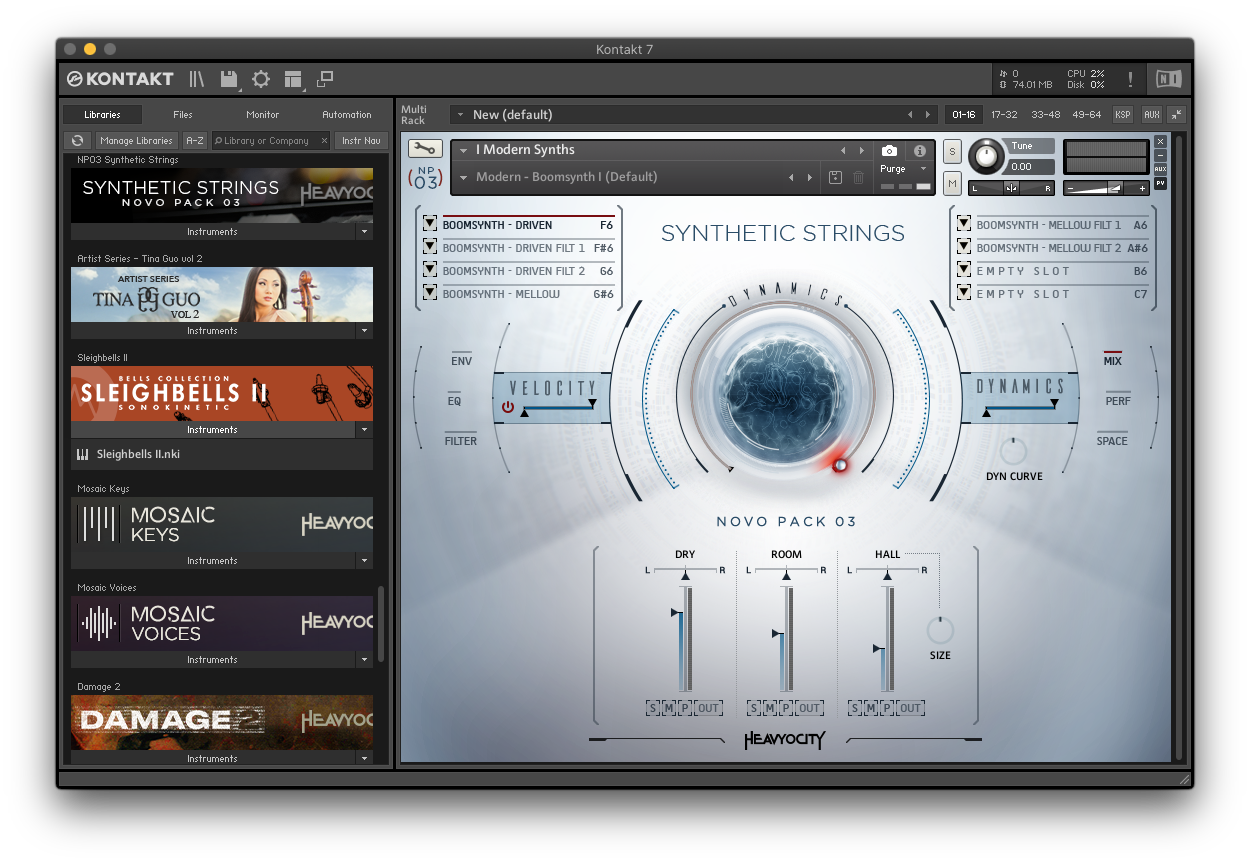Click the instrument info icon
Screen dimensions: 1250x863
click(x=920, y=151)
